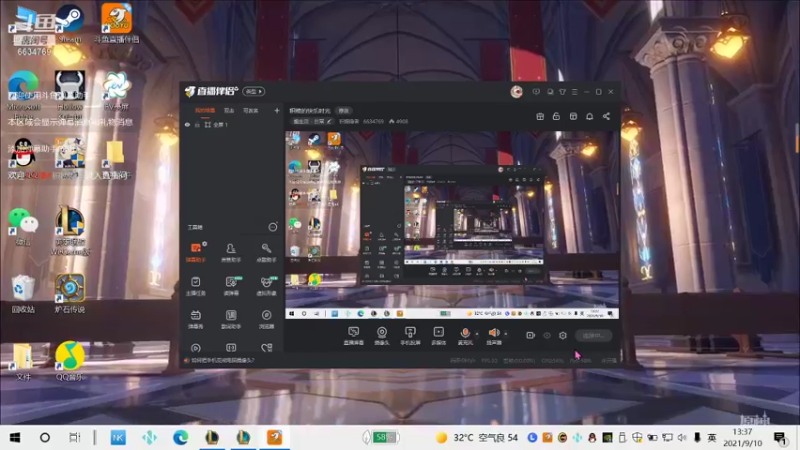Click the notification bell in the companion window
The width and height of the screenshot is (800, 450).
pos(589,116)
